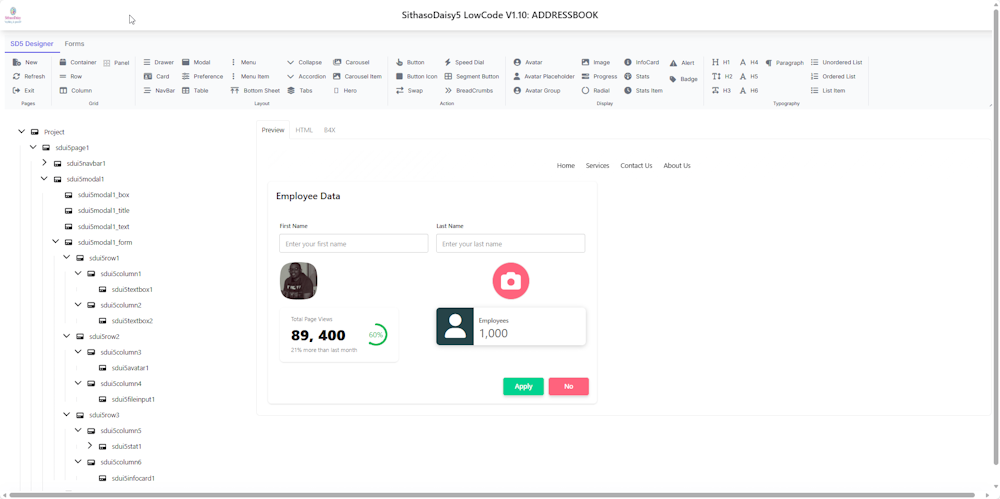Screen dimensions: 1000x499
Task: Select the Preview tab
Action: (x=273, y=130)
